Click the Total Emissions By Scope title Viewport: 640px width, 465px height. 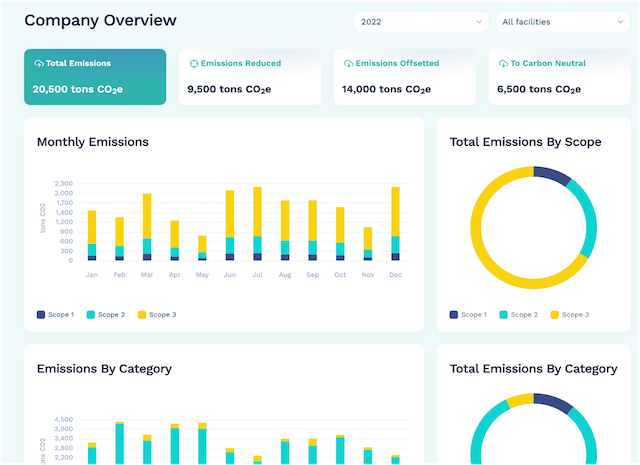click(525, 142)
